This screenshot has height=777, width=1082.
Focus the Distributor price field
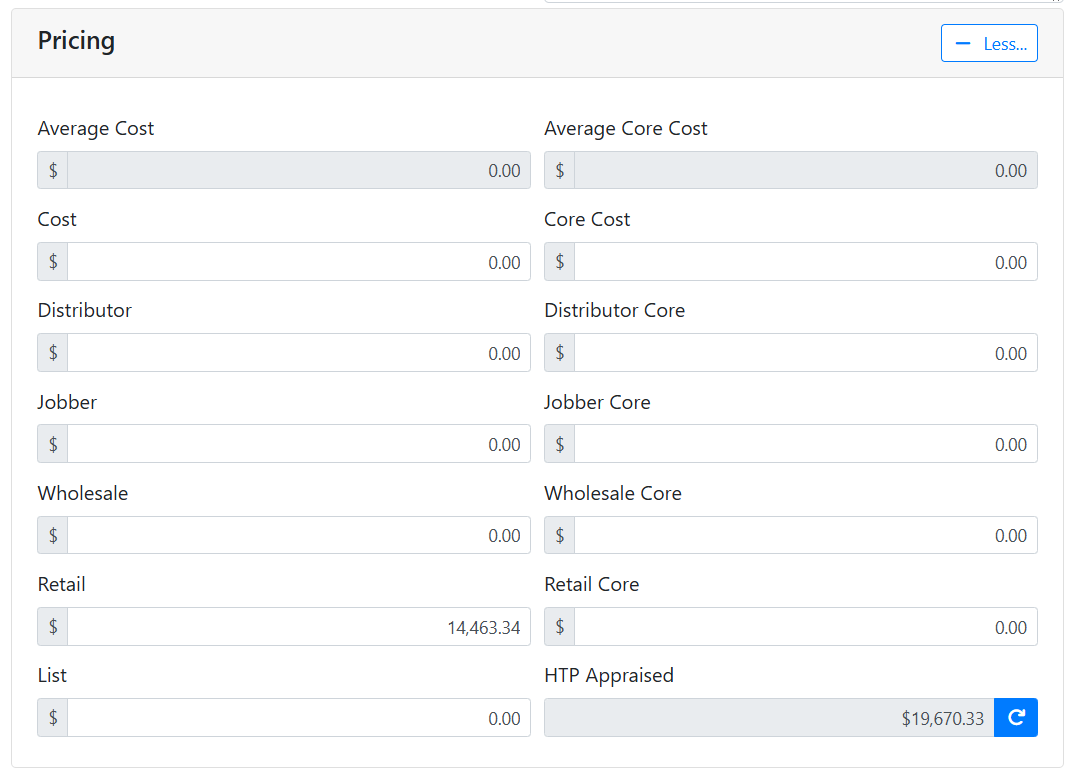[298, 353]
